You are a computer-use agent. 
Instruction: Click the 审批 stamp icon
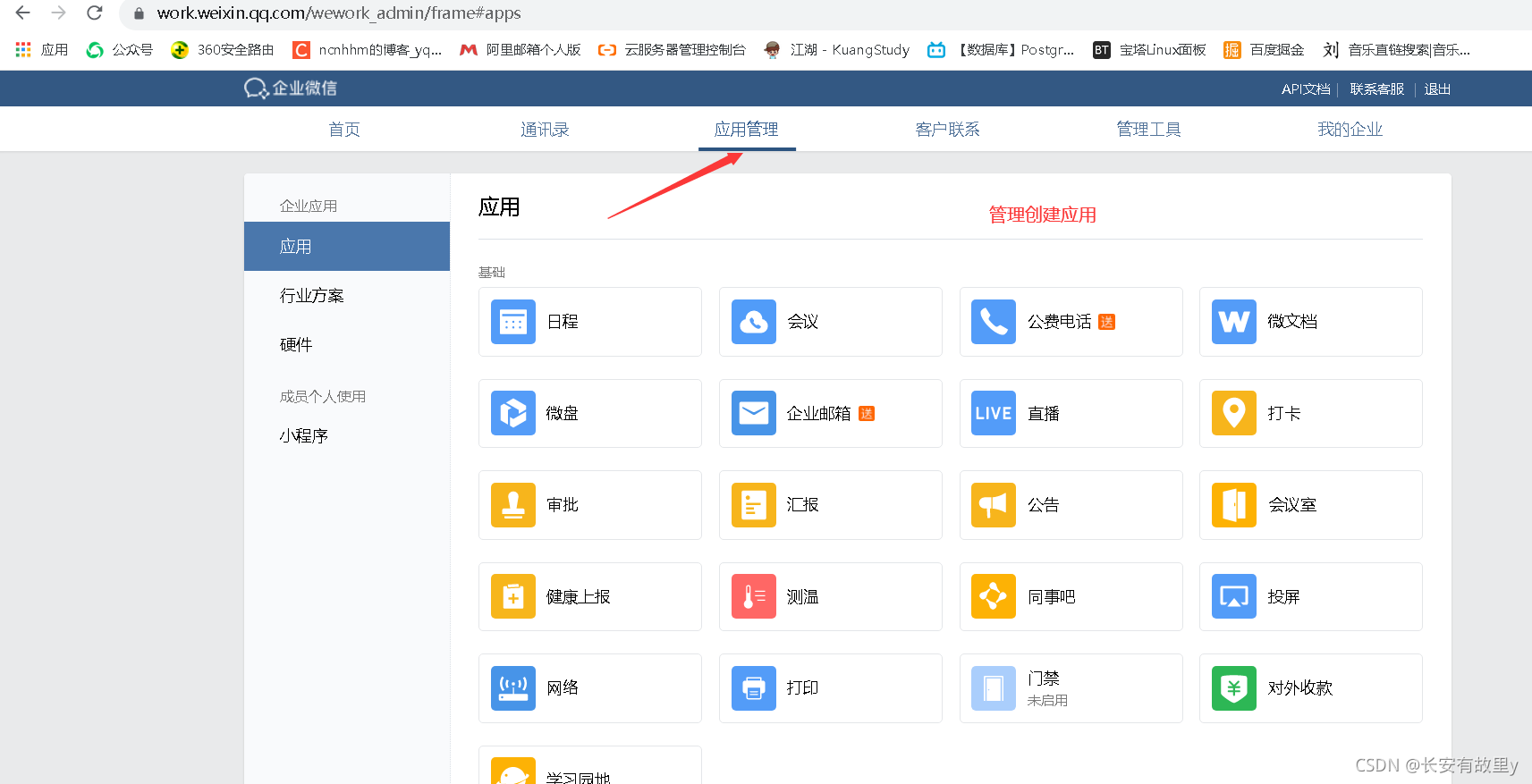pos(513,505)
